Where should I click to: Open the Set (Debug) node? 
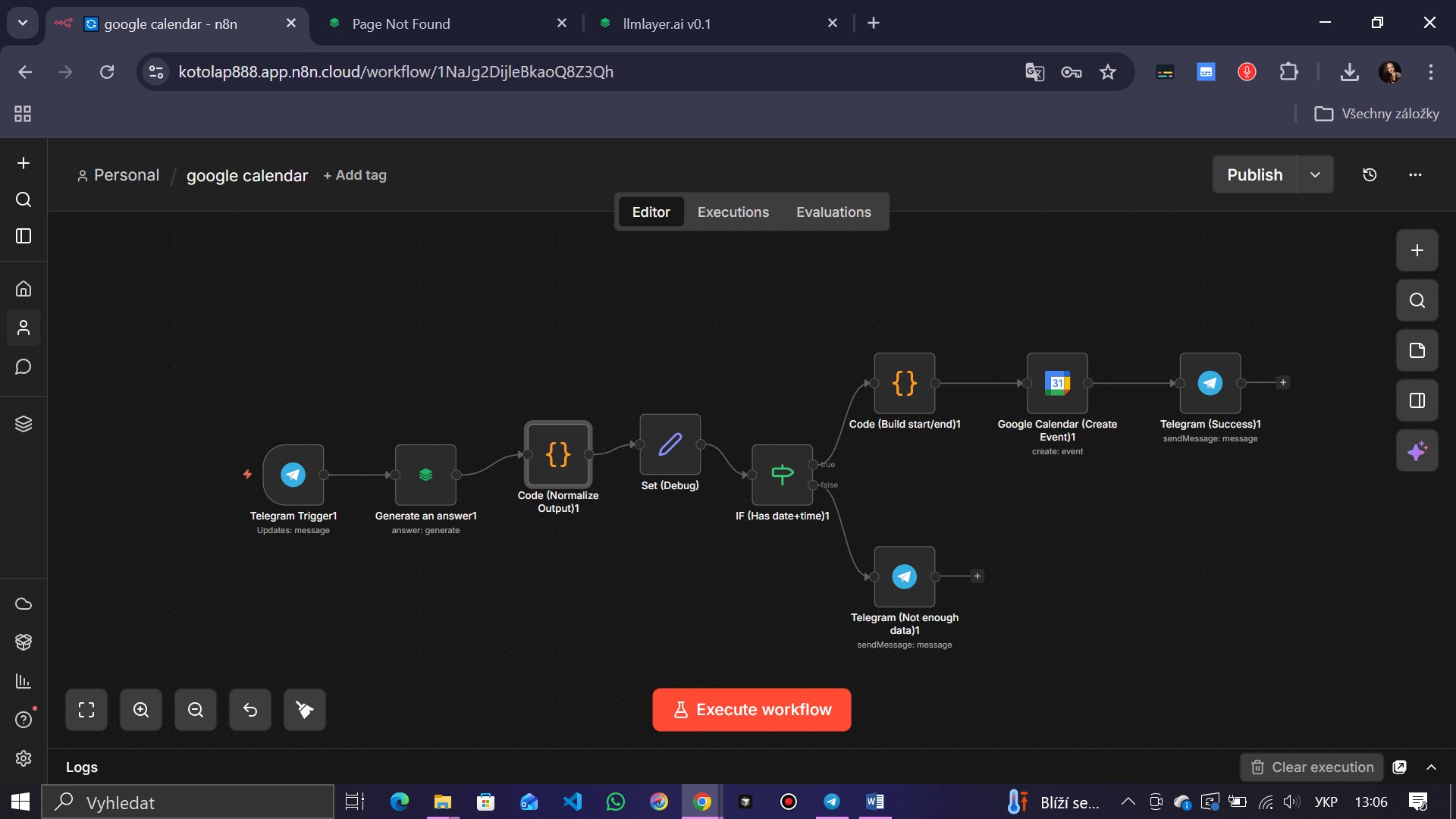click(670, 444)
